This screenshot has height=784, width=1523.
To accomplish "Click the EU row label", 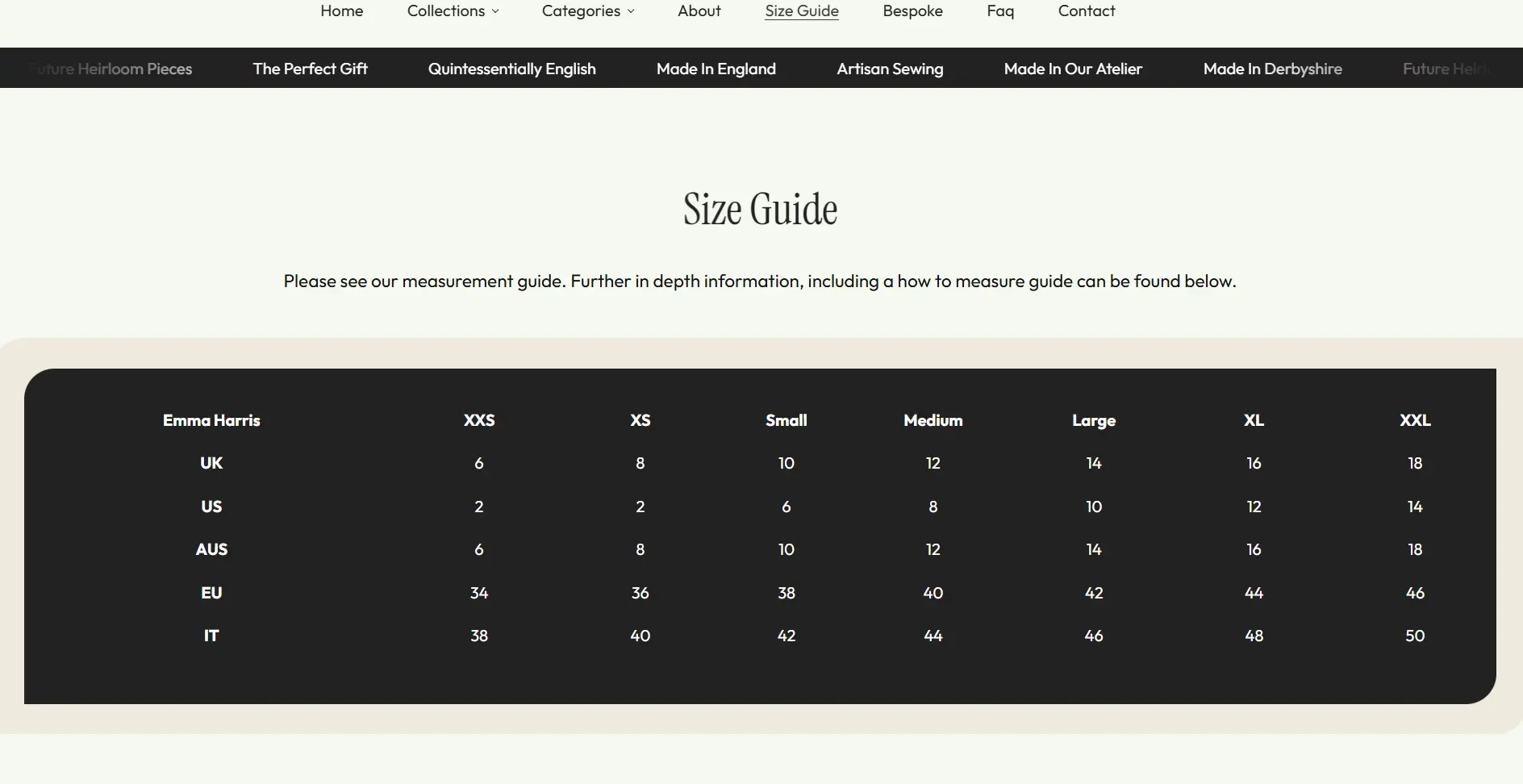I will point(211,593).
